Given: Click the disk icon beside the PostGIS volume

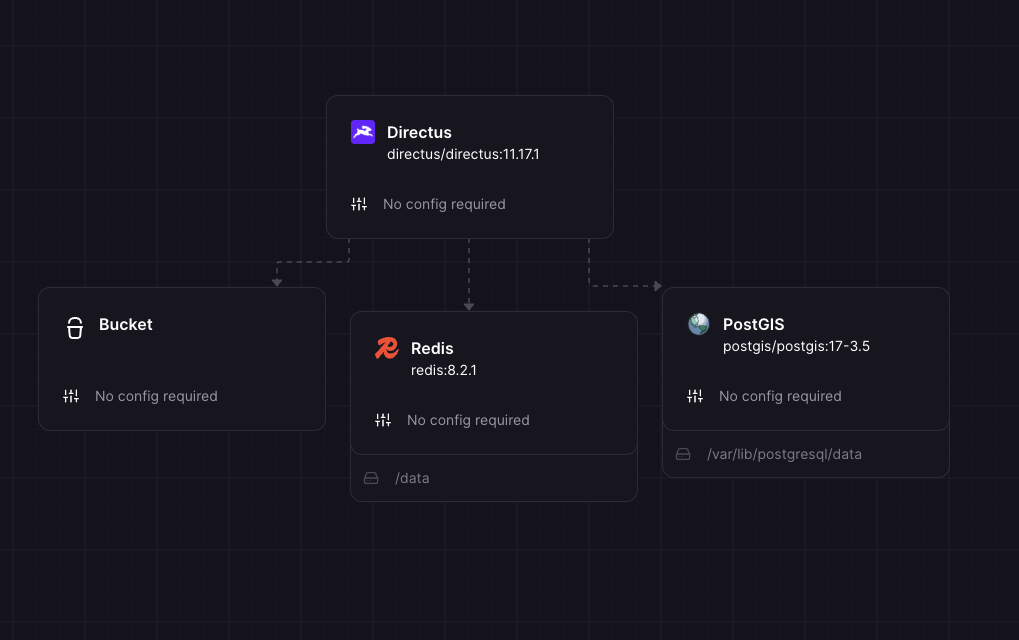Looking at the screenshot, I should coord(683,454).
